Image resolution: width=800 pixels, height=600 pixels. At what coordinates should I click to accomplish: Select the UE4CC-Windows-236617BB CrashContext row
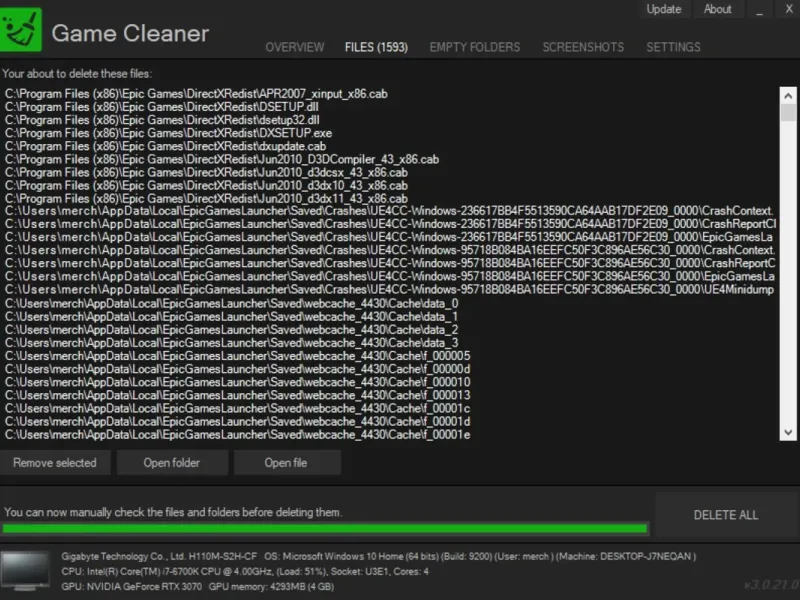(391, 211)
